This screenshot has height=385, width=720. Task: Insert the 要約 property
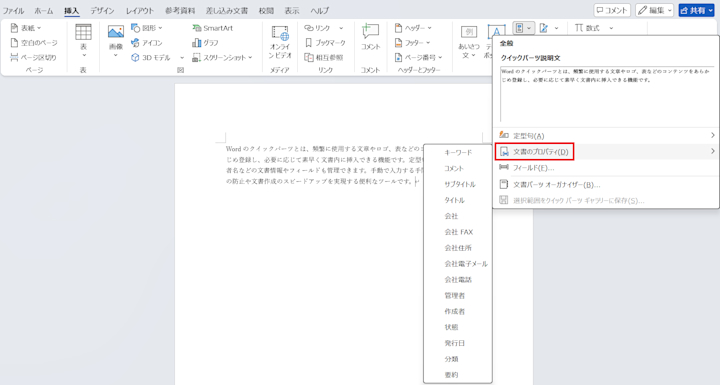point(458,375)
